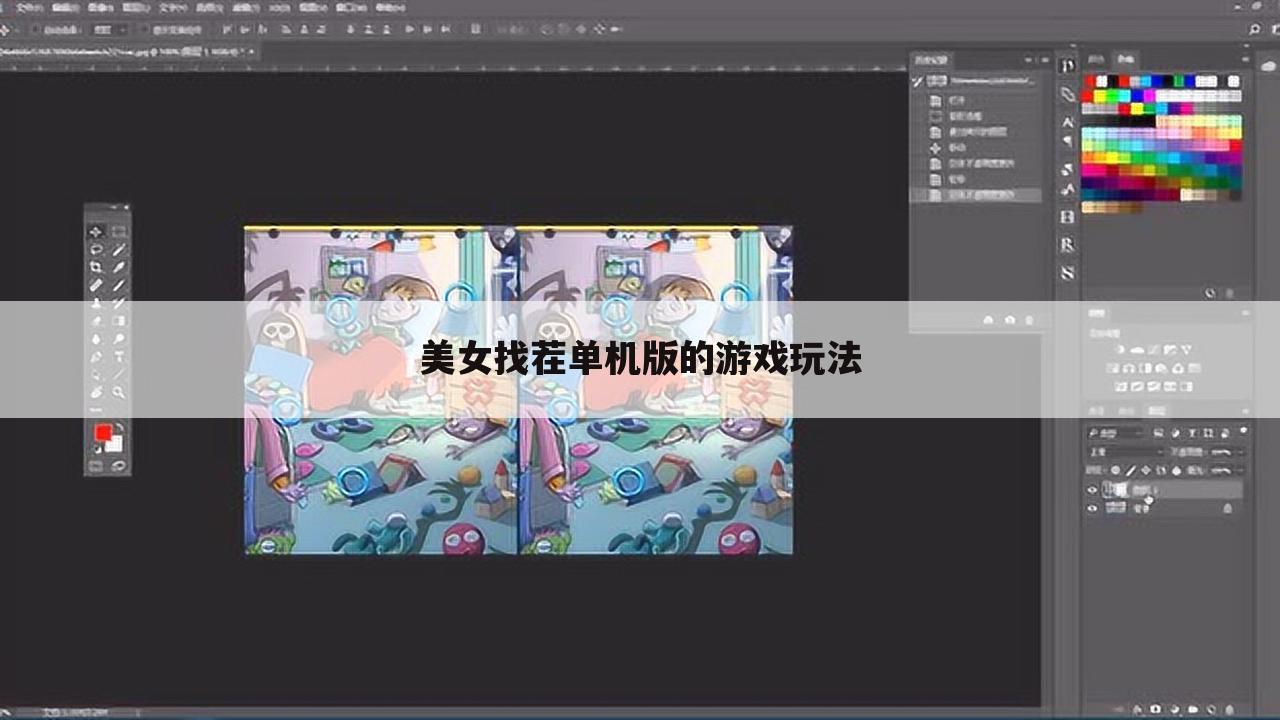Viewport: 1280px width, 720px height.
Task: Delete layer with the trash icon
Action: tap(1230, 709)
